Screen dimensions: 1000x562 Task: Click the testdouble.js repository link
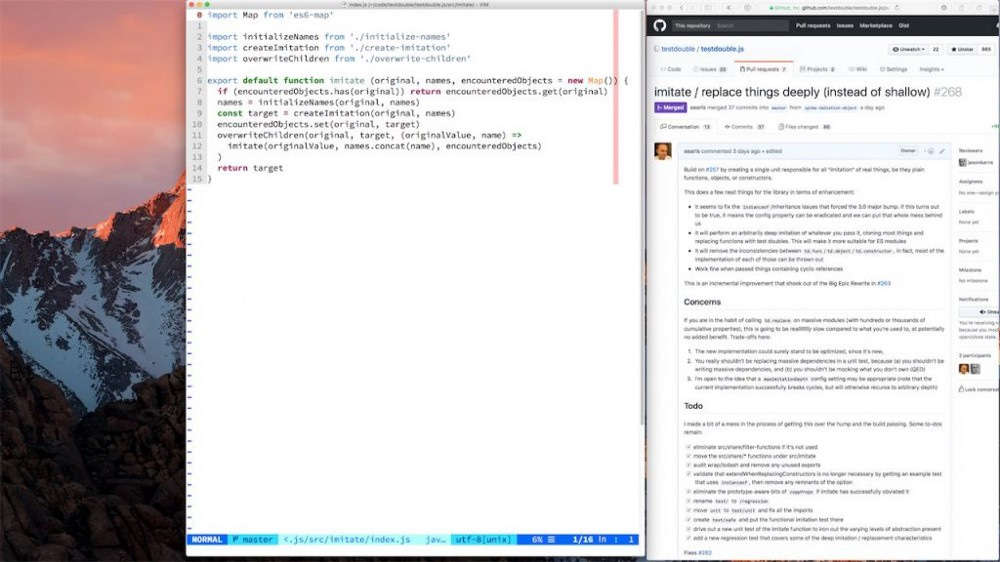[x=722, y=49]
